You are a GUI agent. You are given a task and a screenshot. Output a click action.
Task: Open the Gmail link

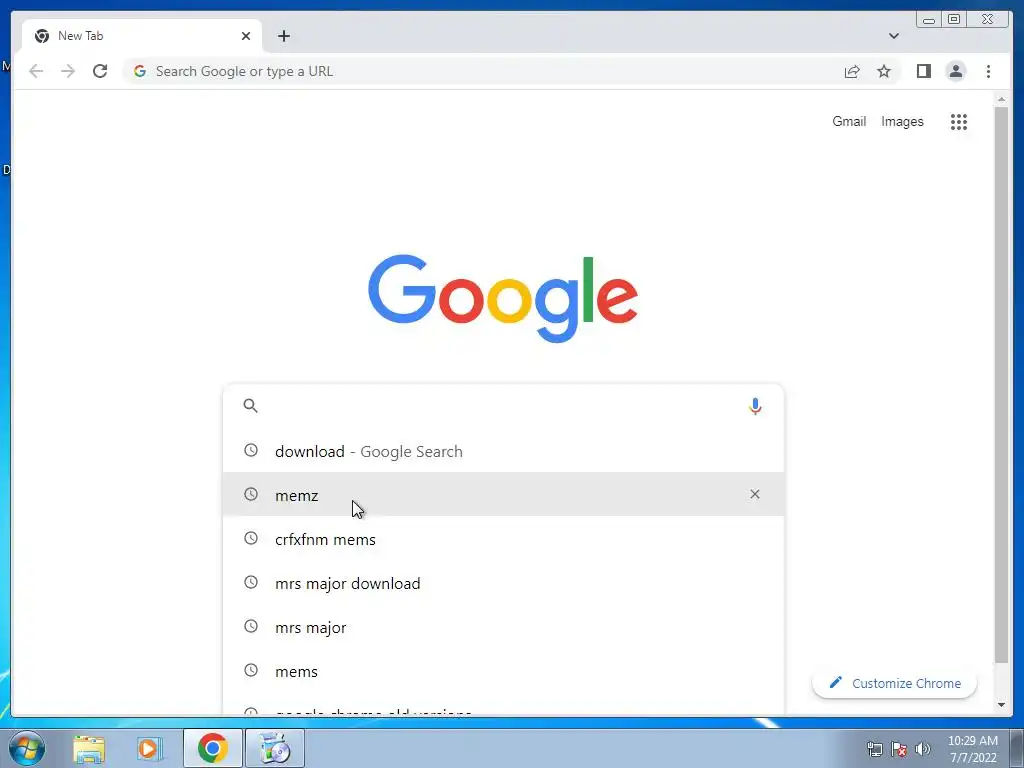point(849,121)
